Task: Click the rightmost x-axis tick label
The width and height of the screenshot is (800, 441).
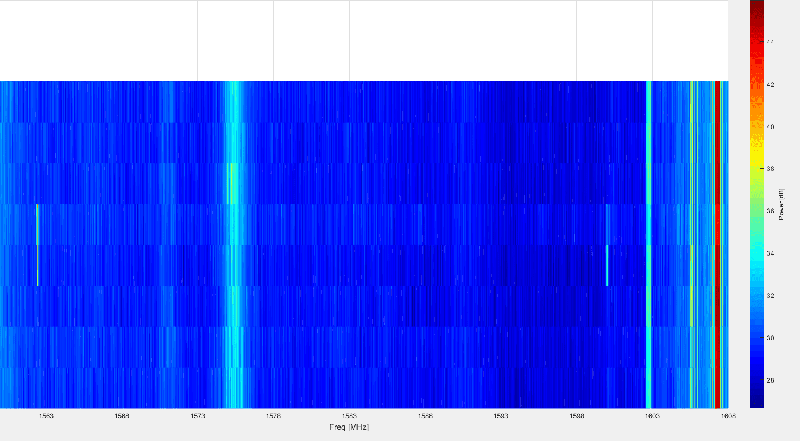Action: pos(726,415)
